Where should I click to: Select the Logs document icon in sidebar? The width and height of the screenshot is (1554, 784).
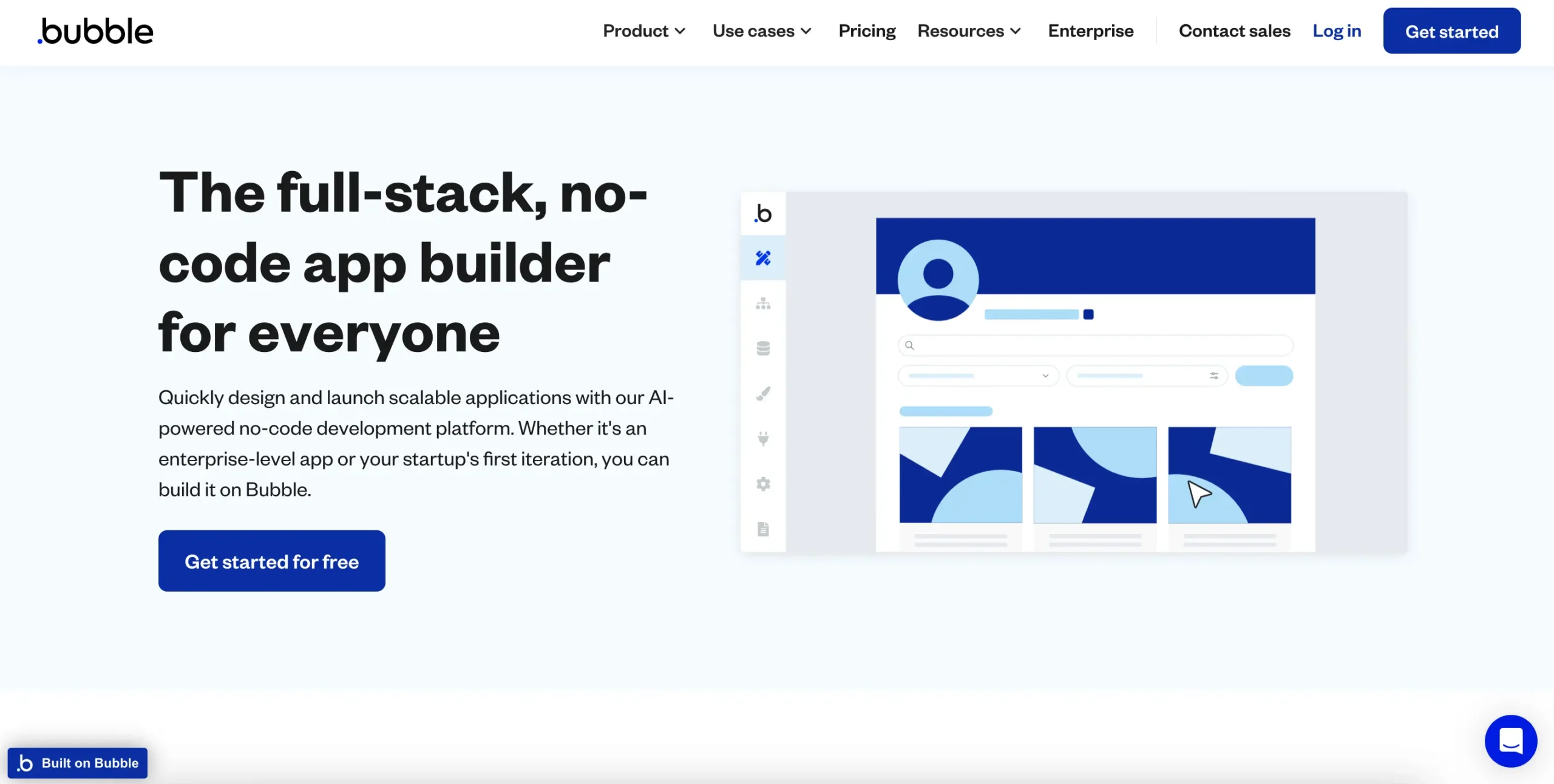pos(763,529)
